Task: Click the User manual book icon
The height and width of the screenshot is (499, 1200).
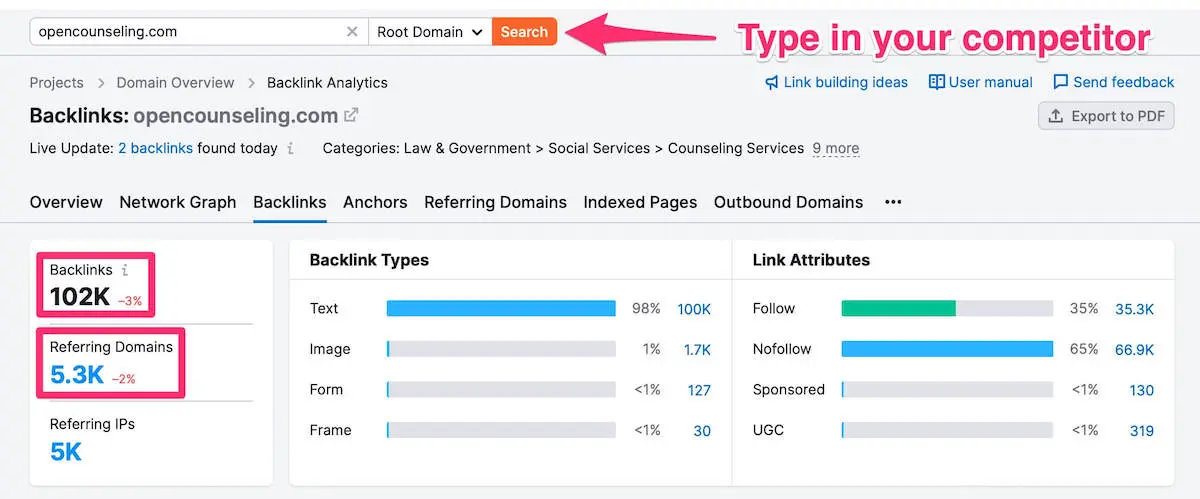Action: click(936, 82)
